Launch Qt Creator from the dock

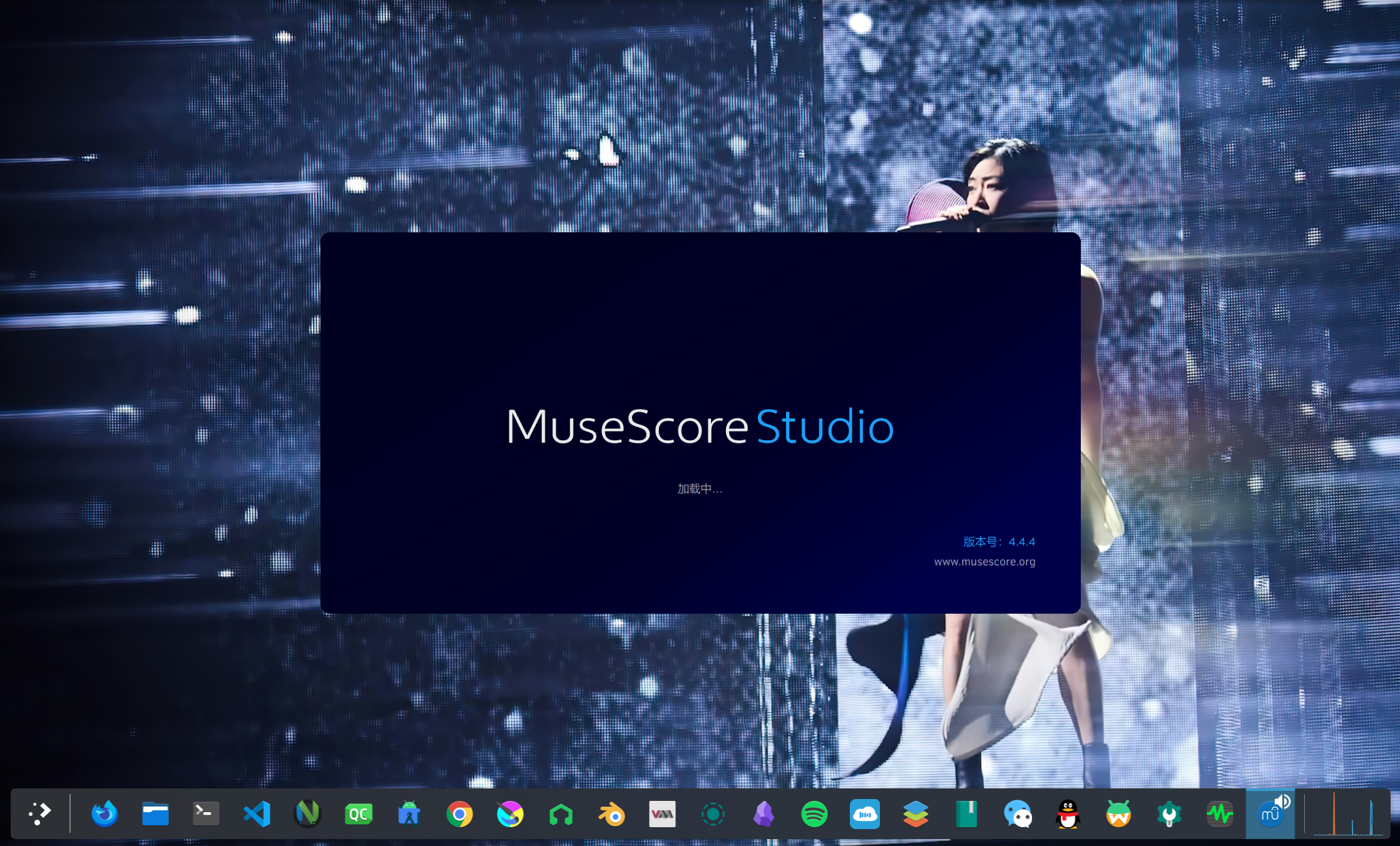(359, 814)
